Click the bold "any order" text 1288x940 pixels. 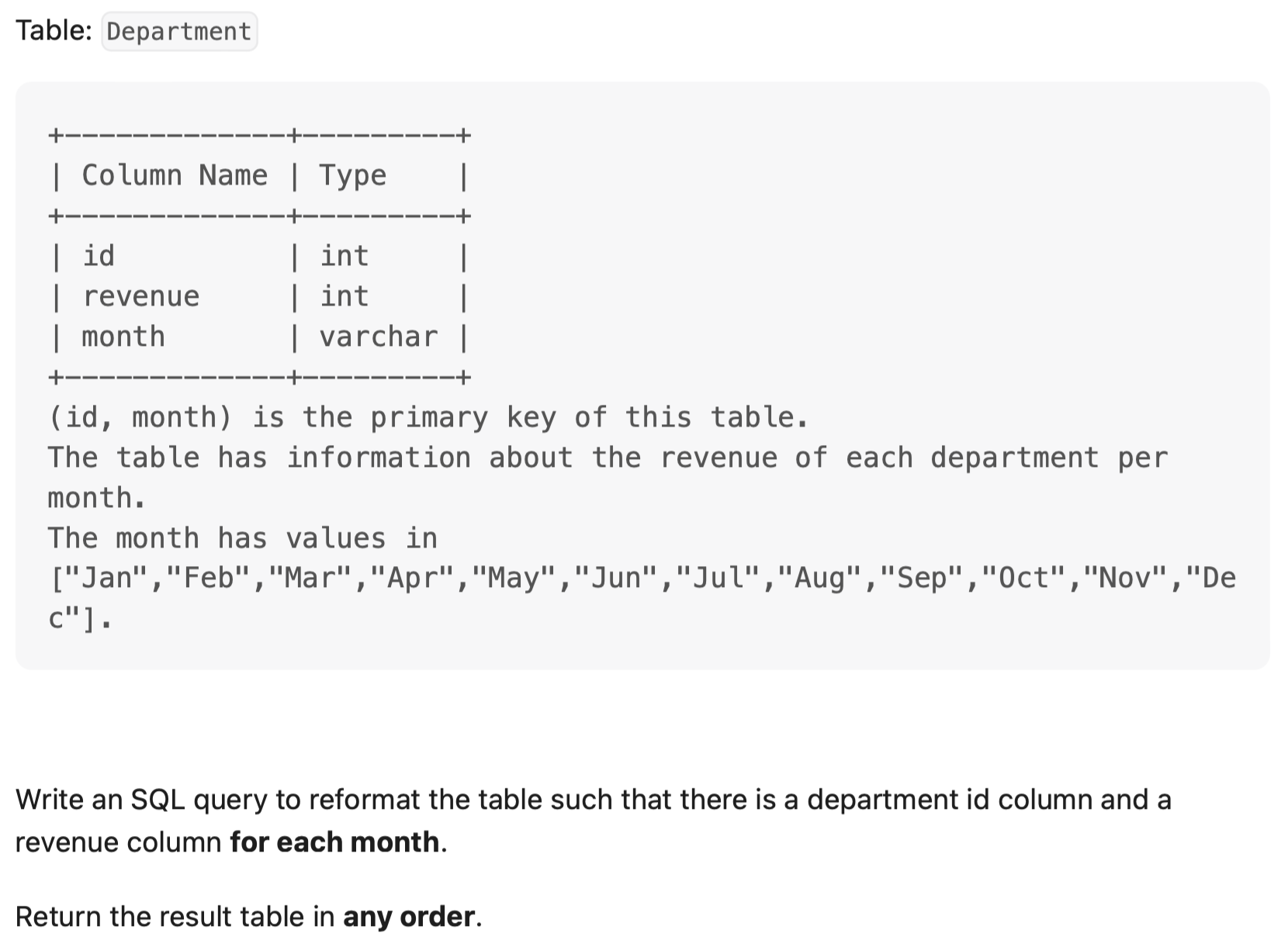pyautogui.click(x=409, y=917)
